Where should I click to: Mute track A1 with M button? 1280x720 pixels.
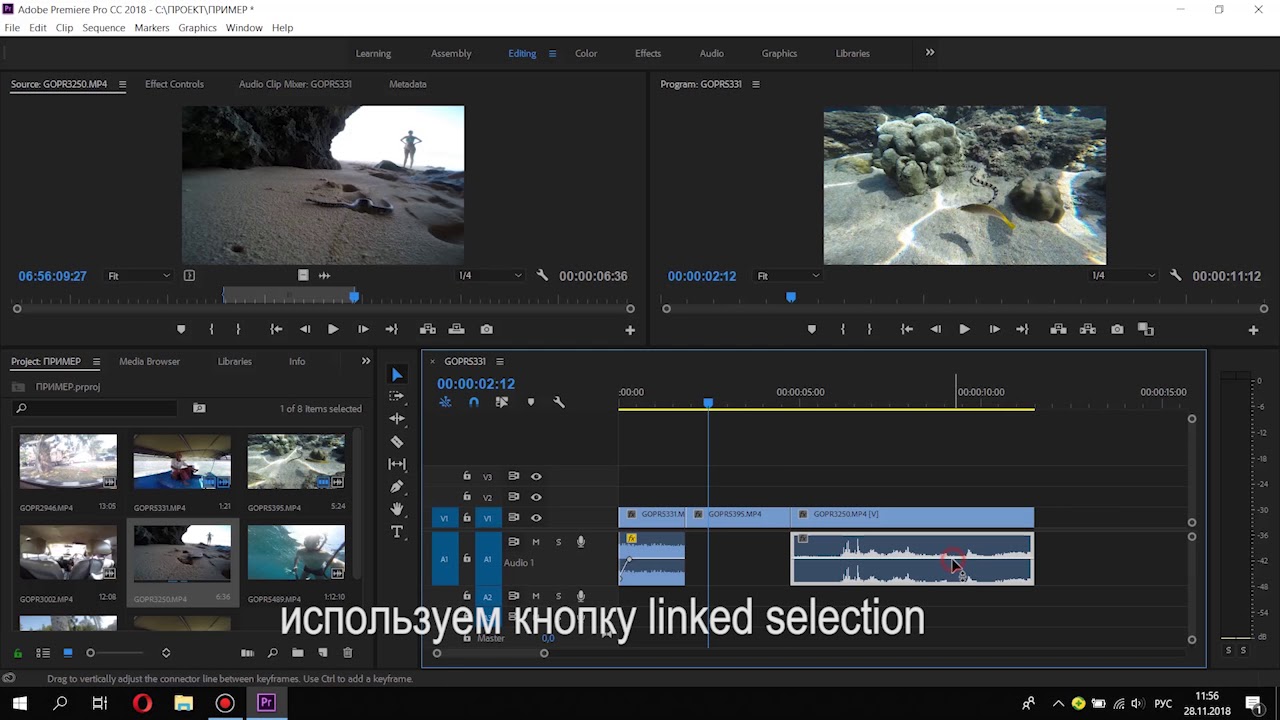point(536,542)
